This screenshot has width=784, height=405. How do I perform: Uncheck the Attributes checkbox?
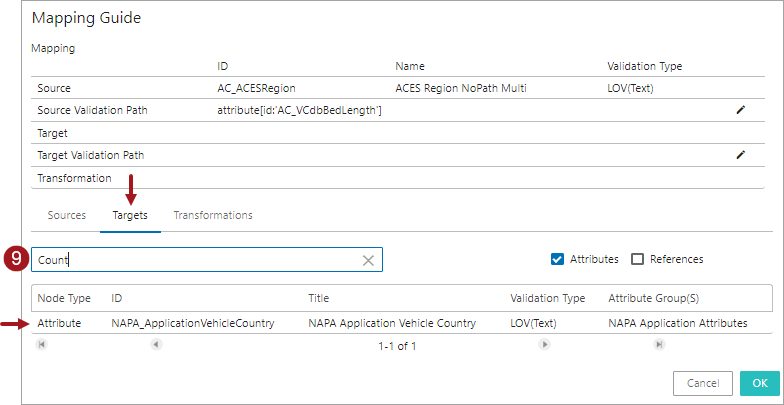click(x=558, y=259)
